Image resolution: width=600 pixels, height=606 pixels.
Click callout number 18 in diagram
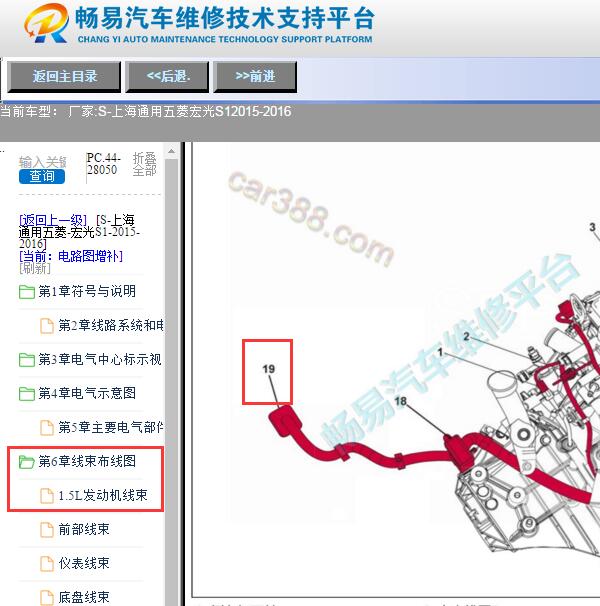[x=401, y=402]
